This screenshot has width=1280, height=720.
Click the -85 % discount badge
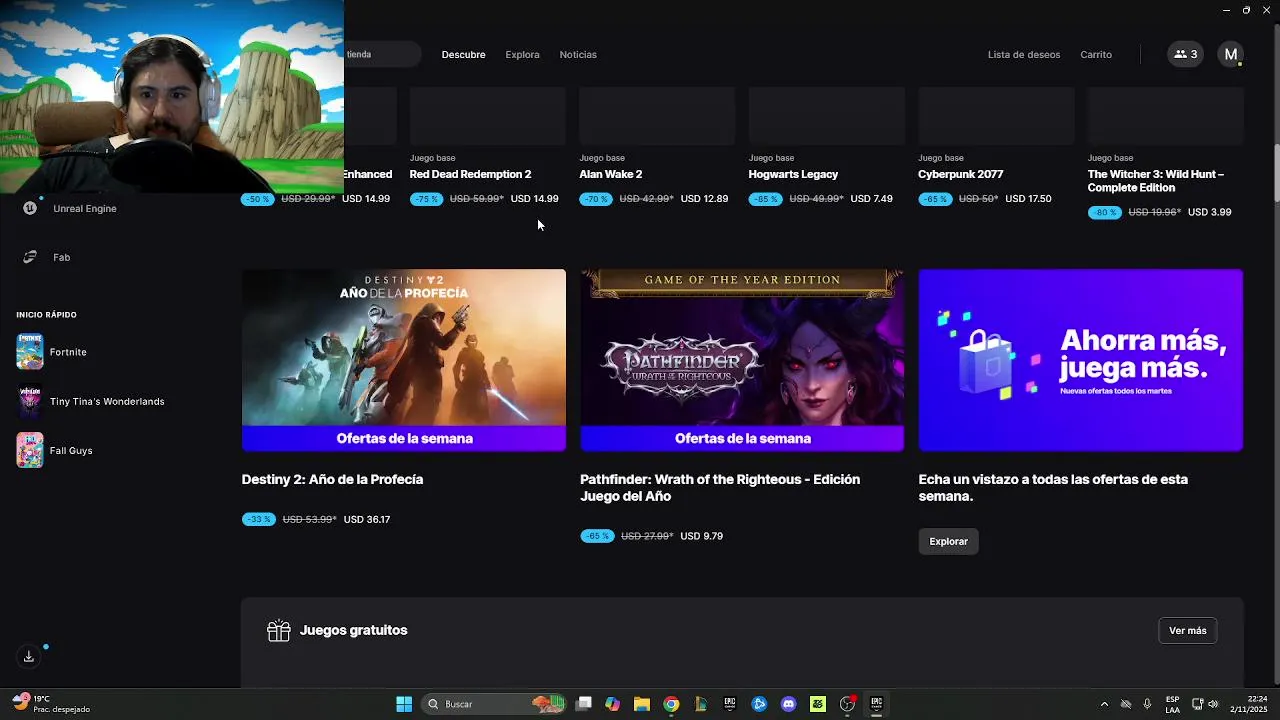coord(765,199)
